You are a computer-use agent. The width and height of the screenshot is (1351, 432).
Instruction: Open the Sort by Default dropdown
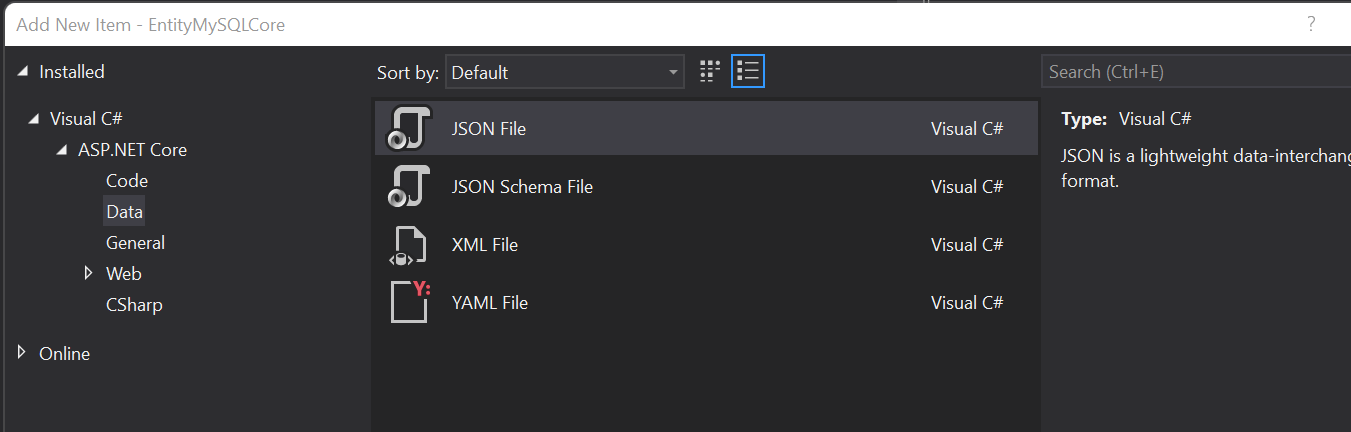(x=565, y=72)
